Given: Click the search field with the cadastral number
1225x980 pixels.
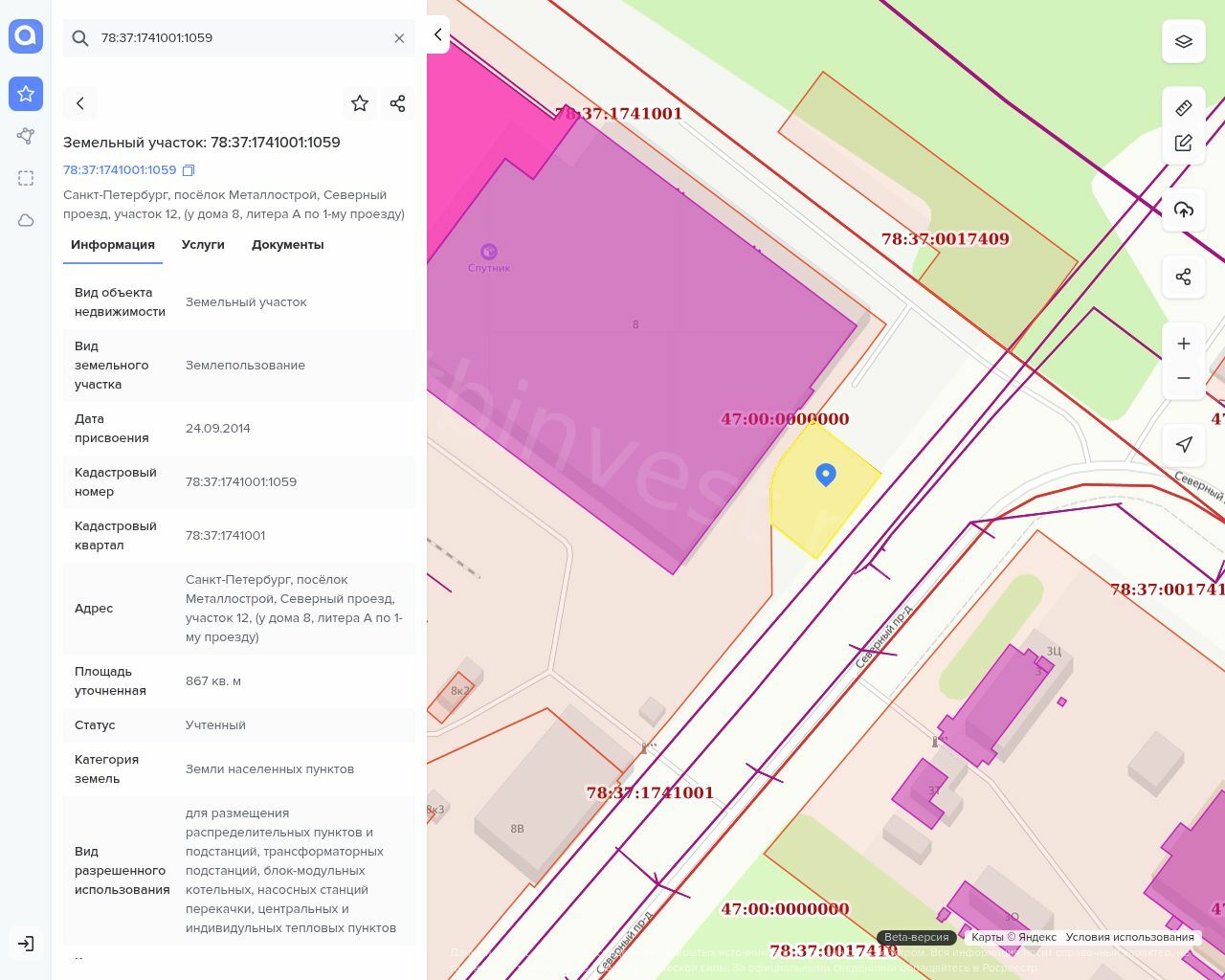Looking at the screenshot, I should (x=239, y=38).
